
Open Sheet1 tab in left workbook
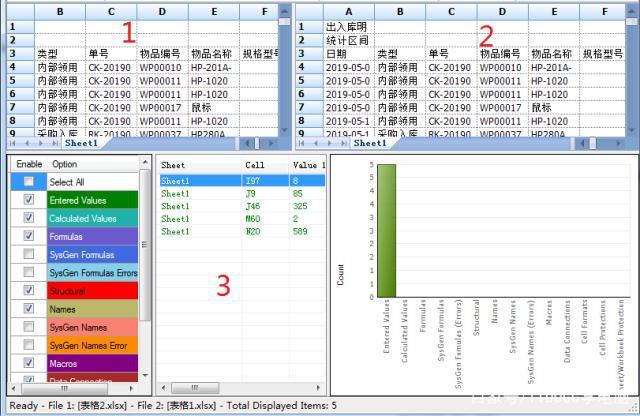pos(81,143)
